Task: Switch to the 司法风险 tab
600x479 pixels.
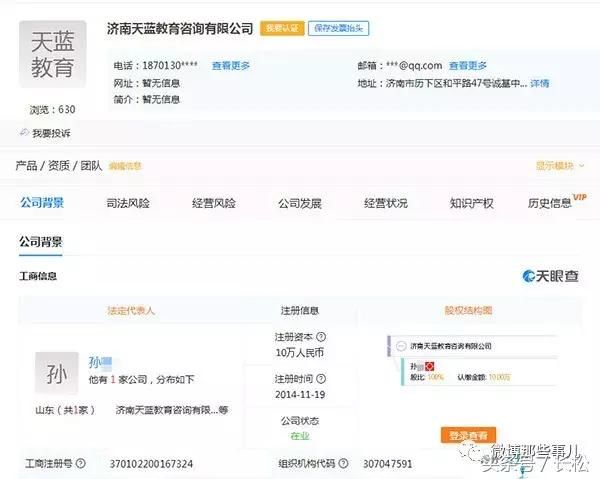Action: point(128,203)
